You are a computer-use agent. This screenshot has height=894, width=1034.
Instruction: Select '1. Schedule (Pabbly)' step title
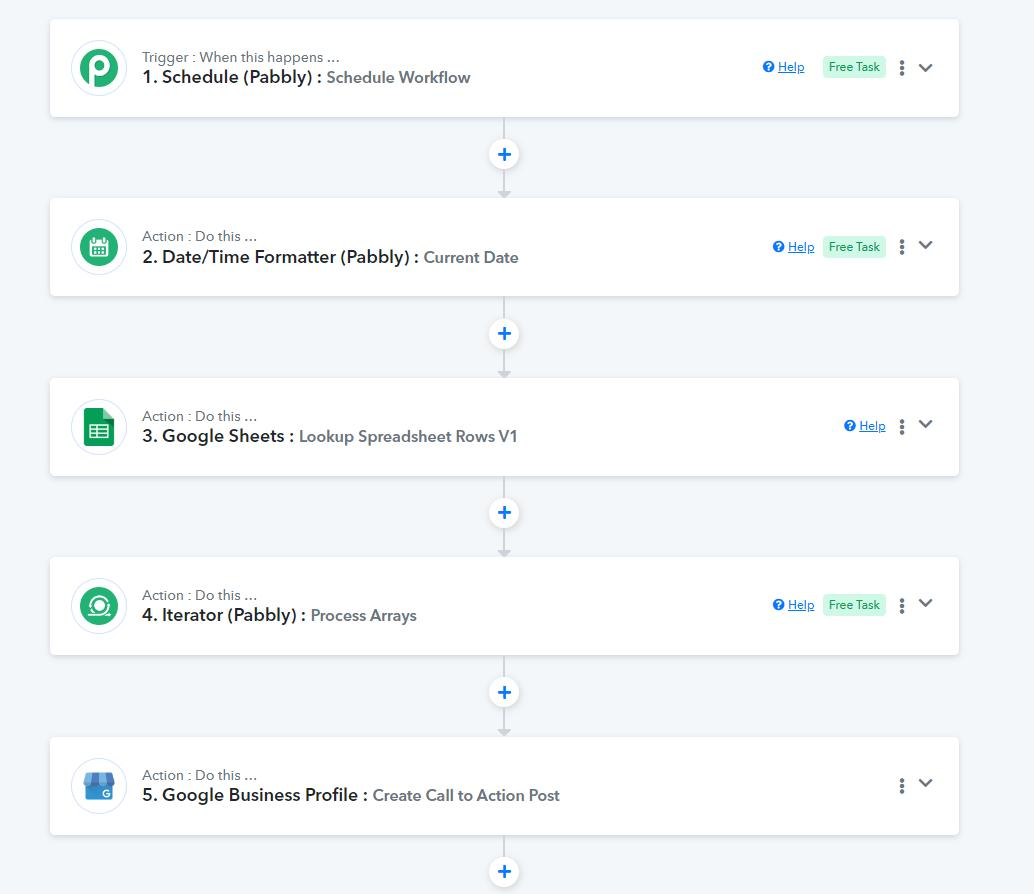(x=231, y=77)
